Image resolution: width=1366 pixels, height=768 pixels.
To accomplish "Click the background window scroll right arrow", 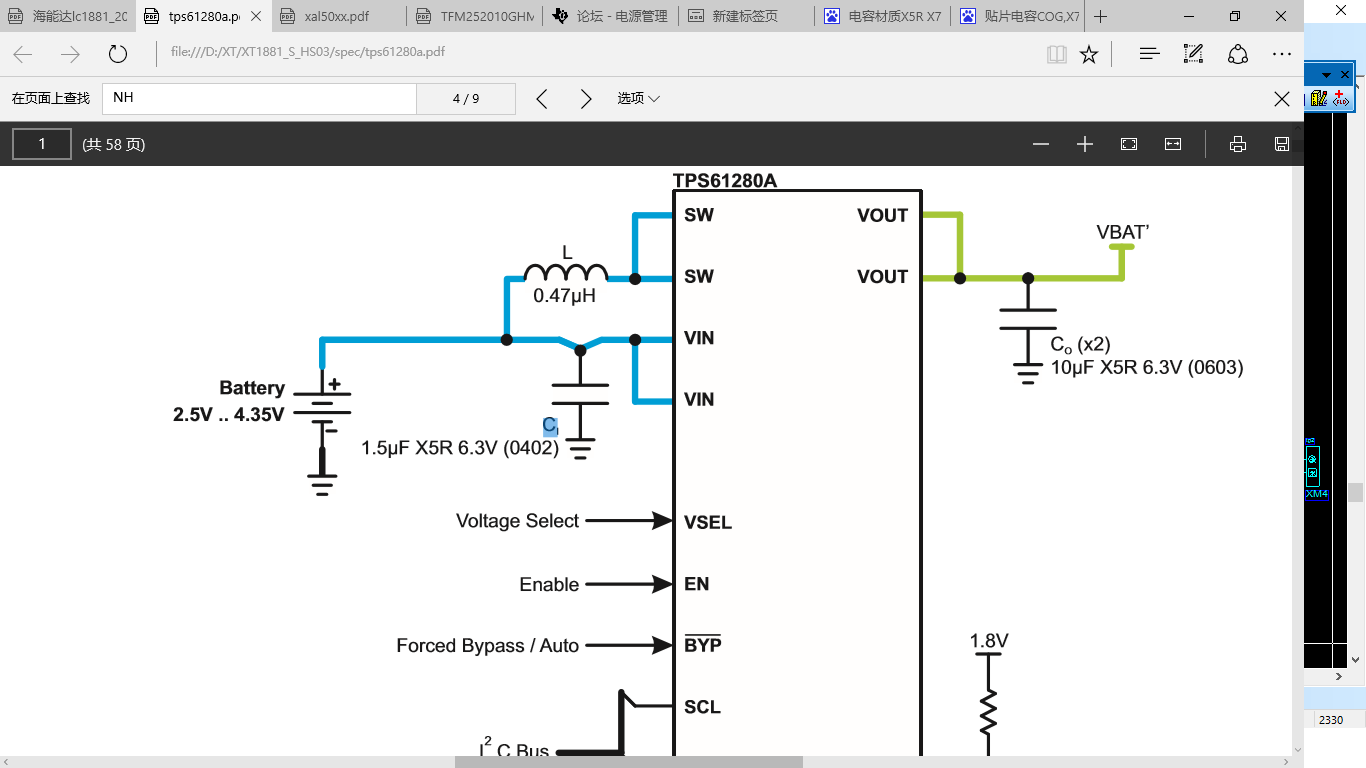I will coord(1340,677).
